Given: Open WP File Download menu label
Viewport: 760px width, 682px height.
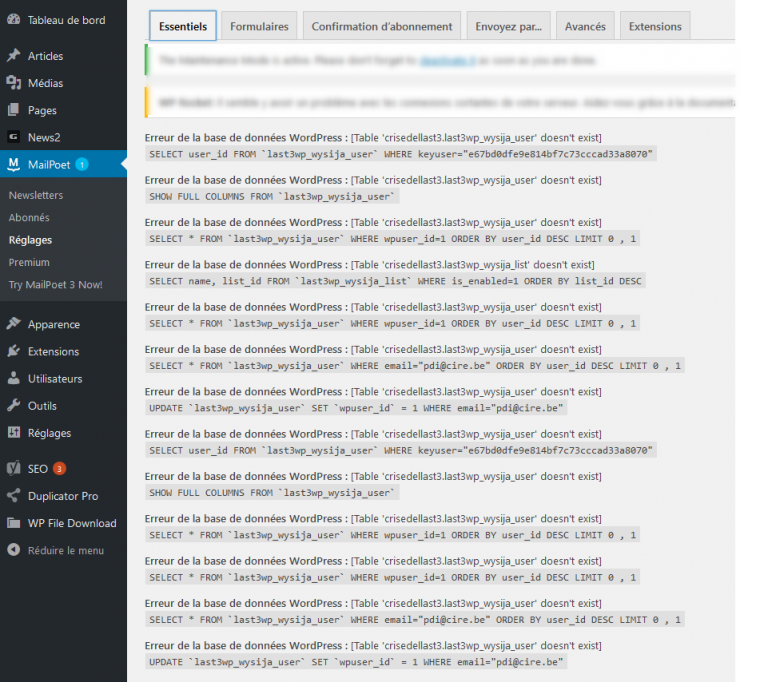Looking at the screenshot, I should click(72, 523).
